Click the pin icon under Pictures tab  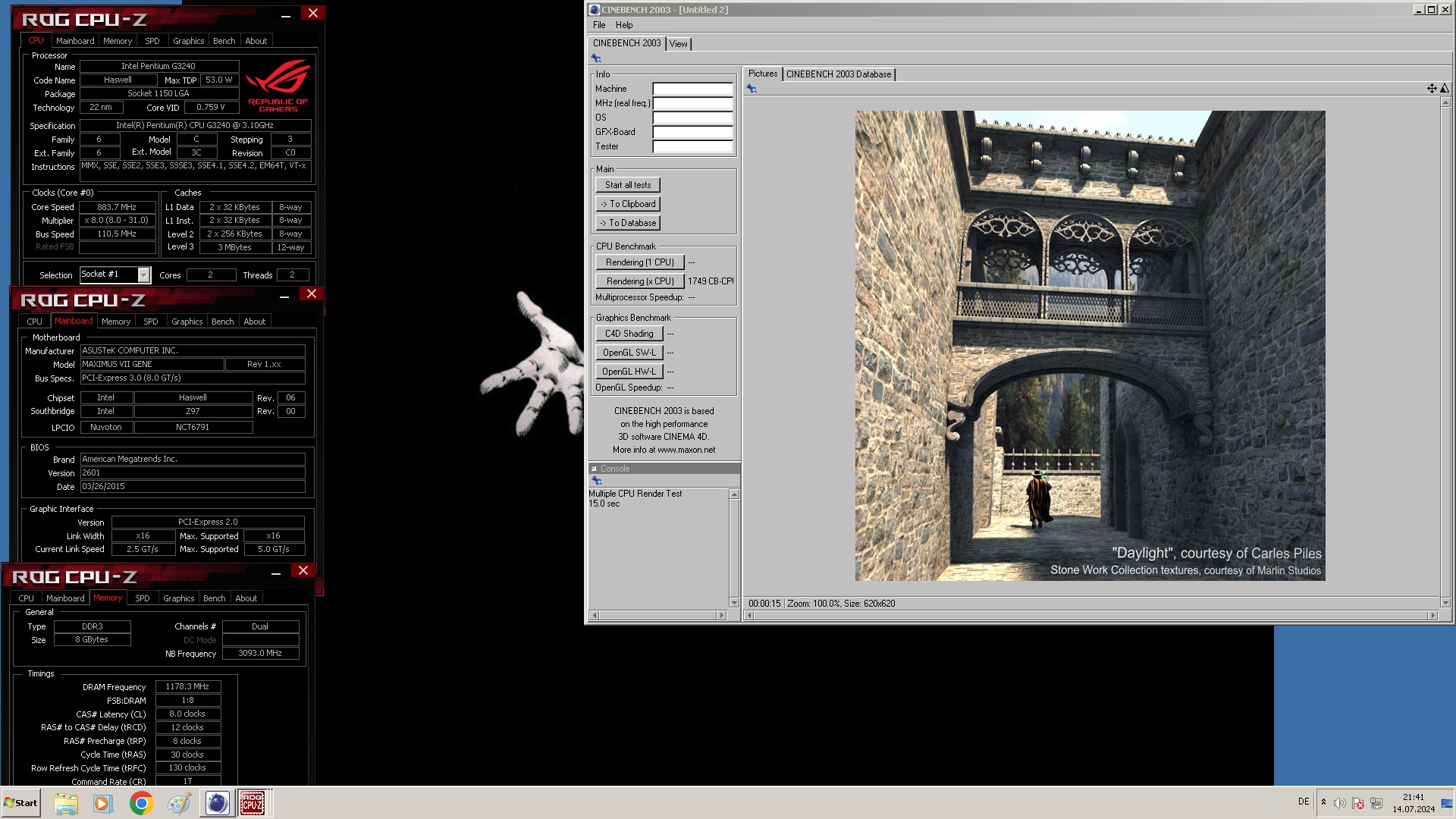752,89
